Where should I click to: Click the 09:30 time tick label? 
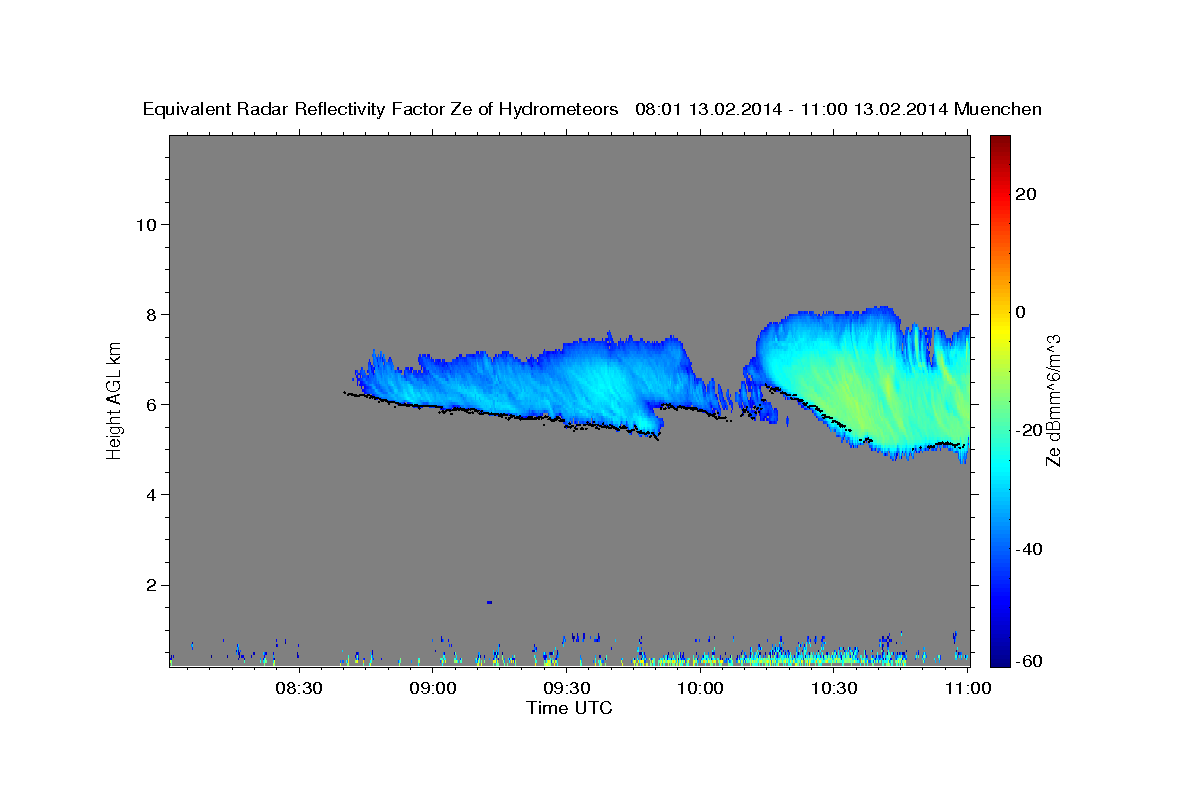coord(566,688)
